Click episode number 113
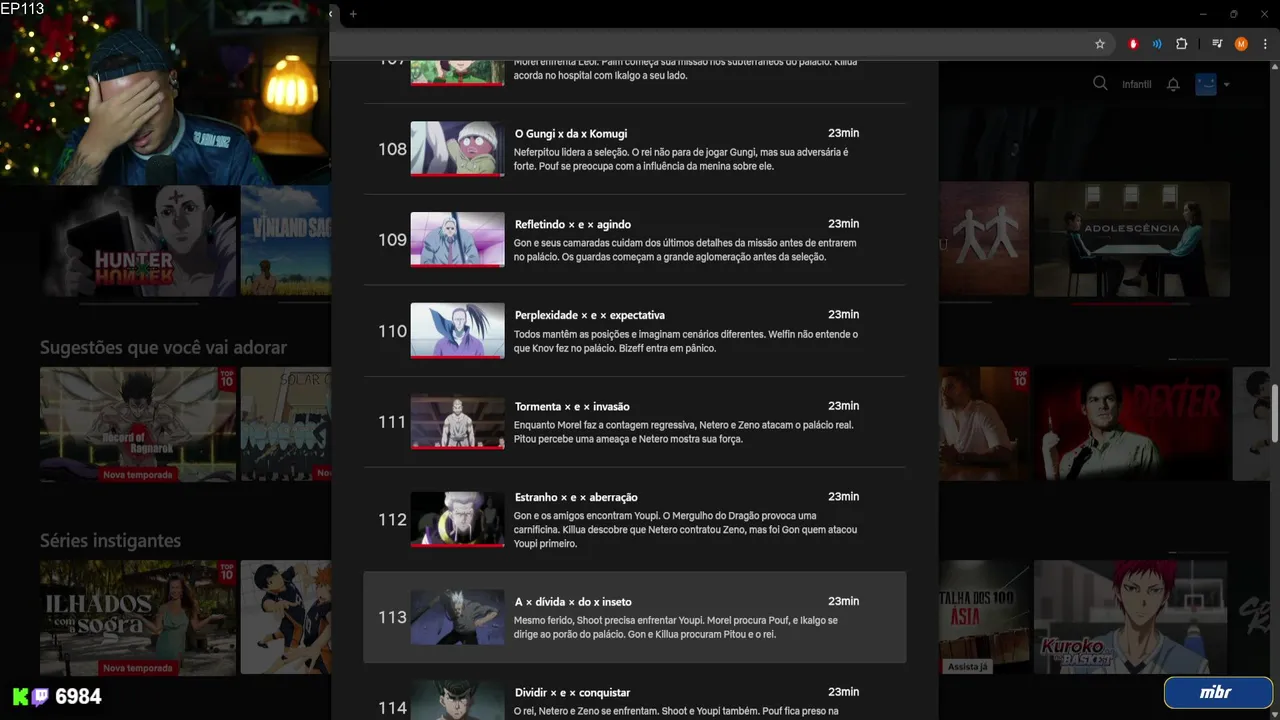1280x720 pixels. pyautogui.click(x=392, y=617)
